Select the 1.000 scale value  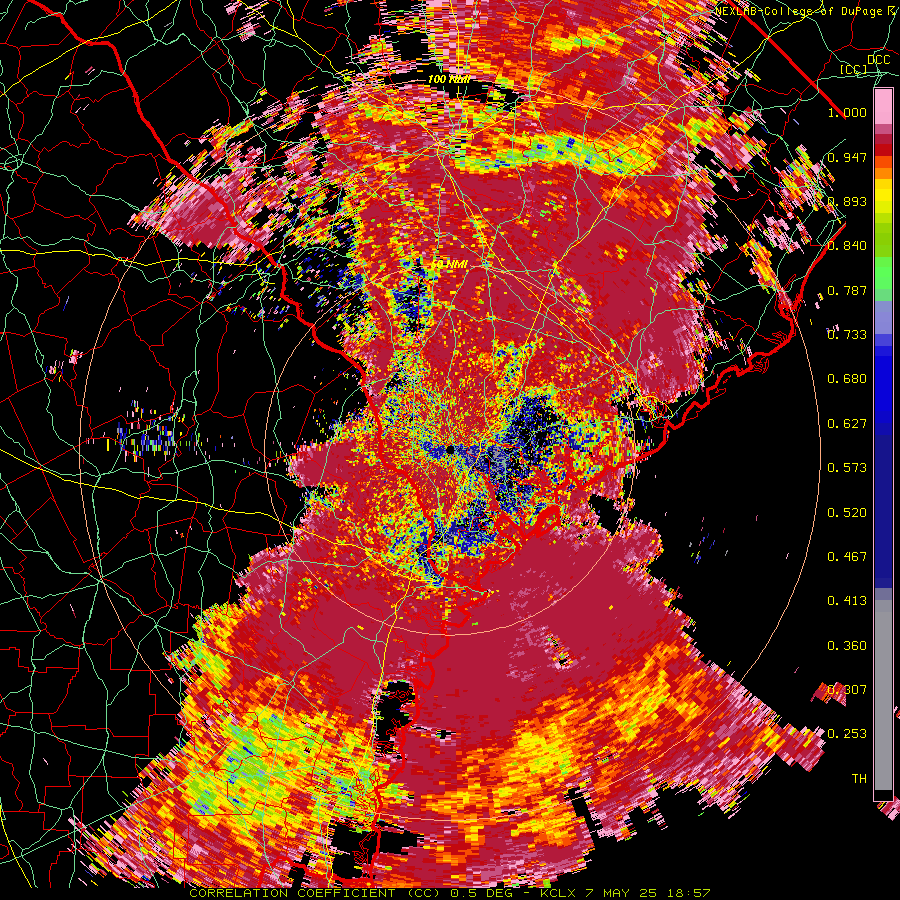(847, 112)
